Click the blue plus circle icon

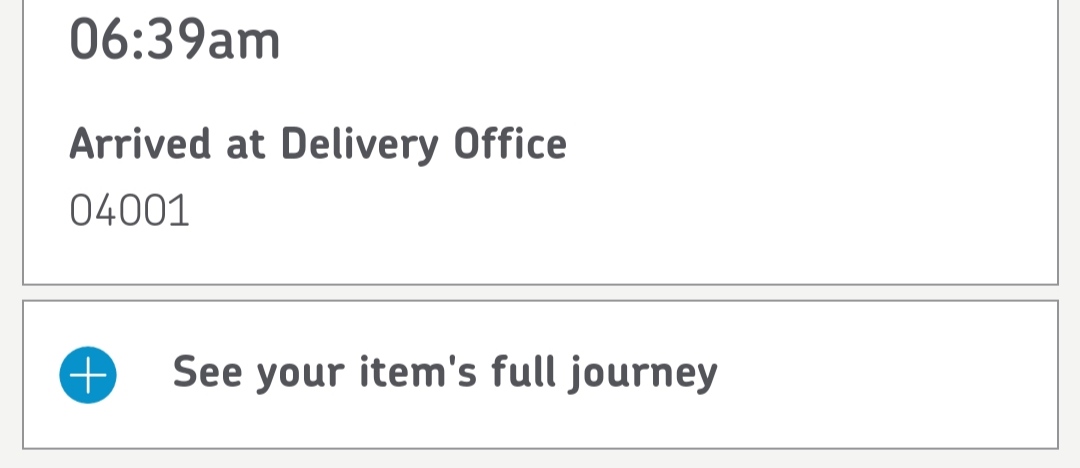coord(88,375)
